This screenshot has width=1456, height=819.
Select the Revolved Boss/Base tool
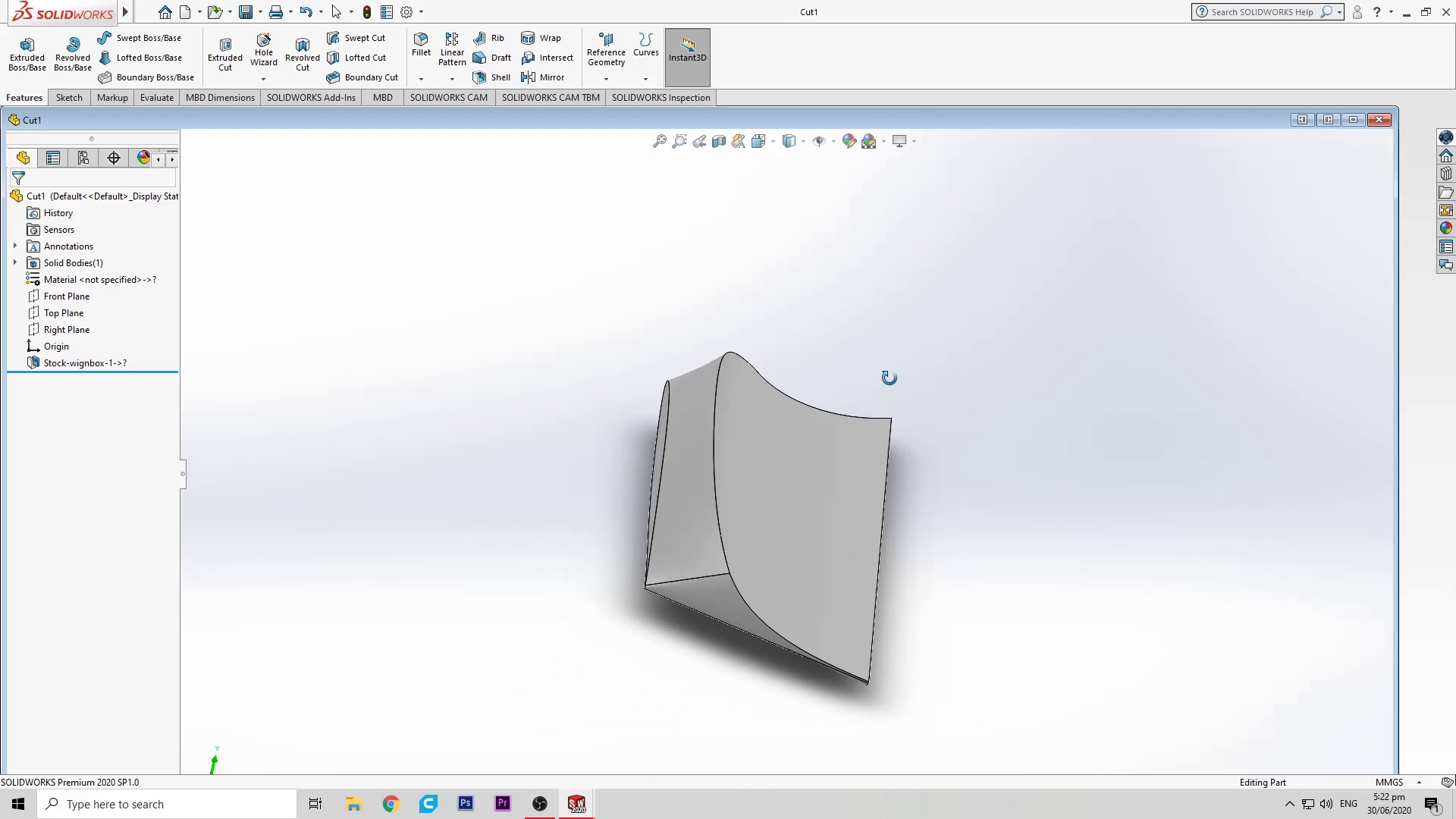pyautogui.click(x=73, y=54)
